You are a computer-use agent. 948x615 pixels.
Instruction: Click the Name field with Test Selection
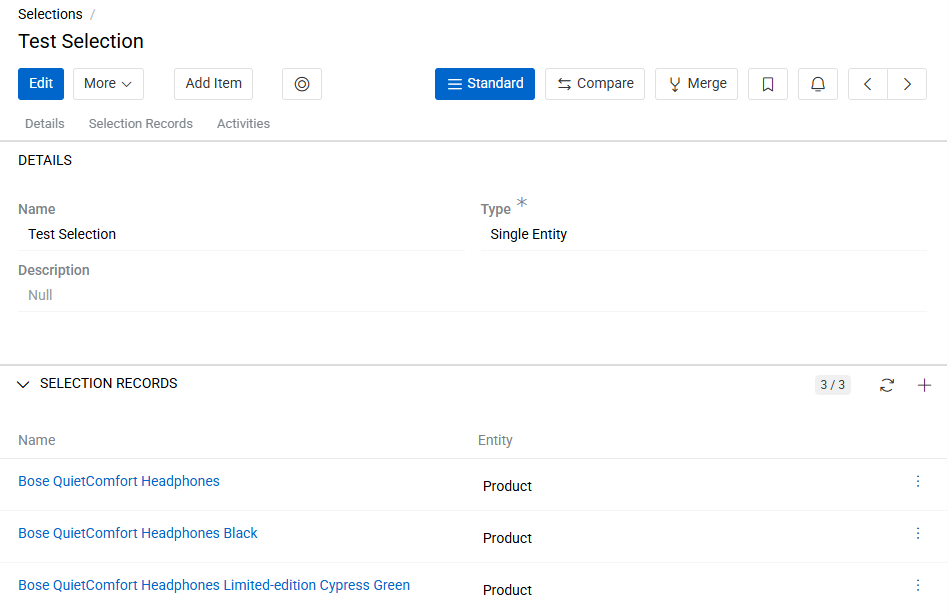click(240, 234)
